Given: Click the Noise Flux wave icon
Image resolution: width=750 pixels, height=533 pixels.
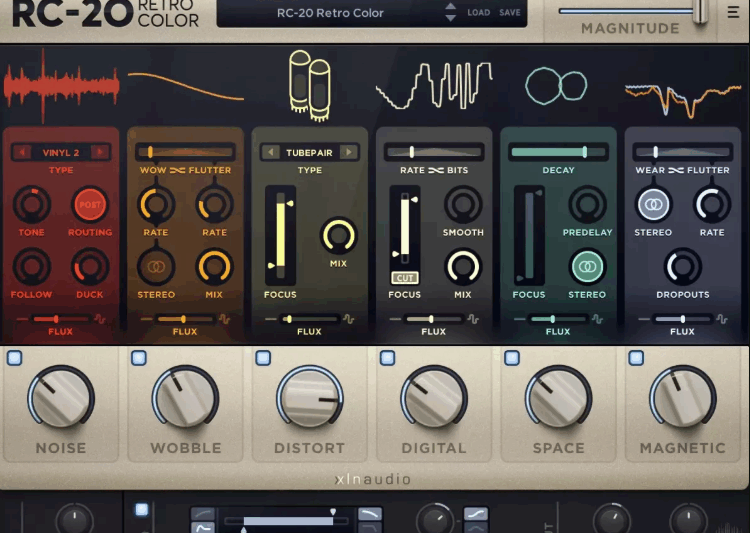Looking at the screenshot, I should point(100,319).
